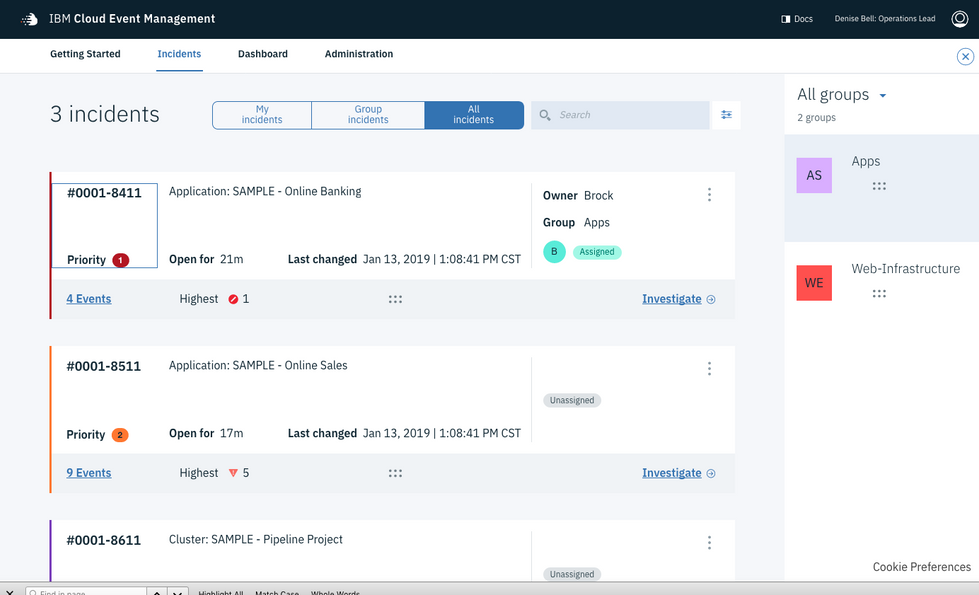Open overflow menu for incident #0001-8411

click(709, 195)
